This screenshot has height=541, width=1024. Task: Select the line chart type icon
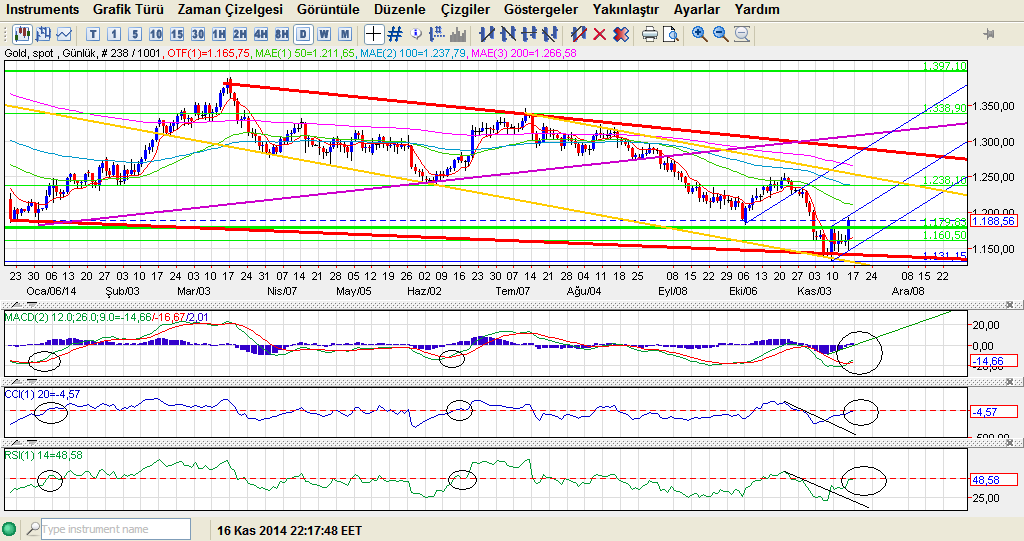(64, 33)
